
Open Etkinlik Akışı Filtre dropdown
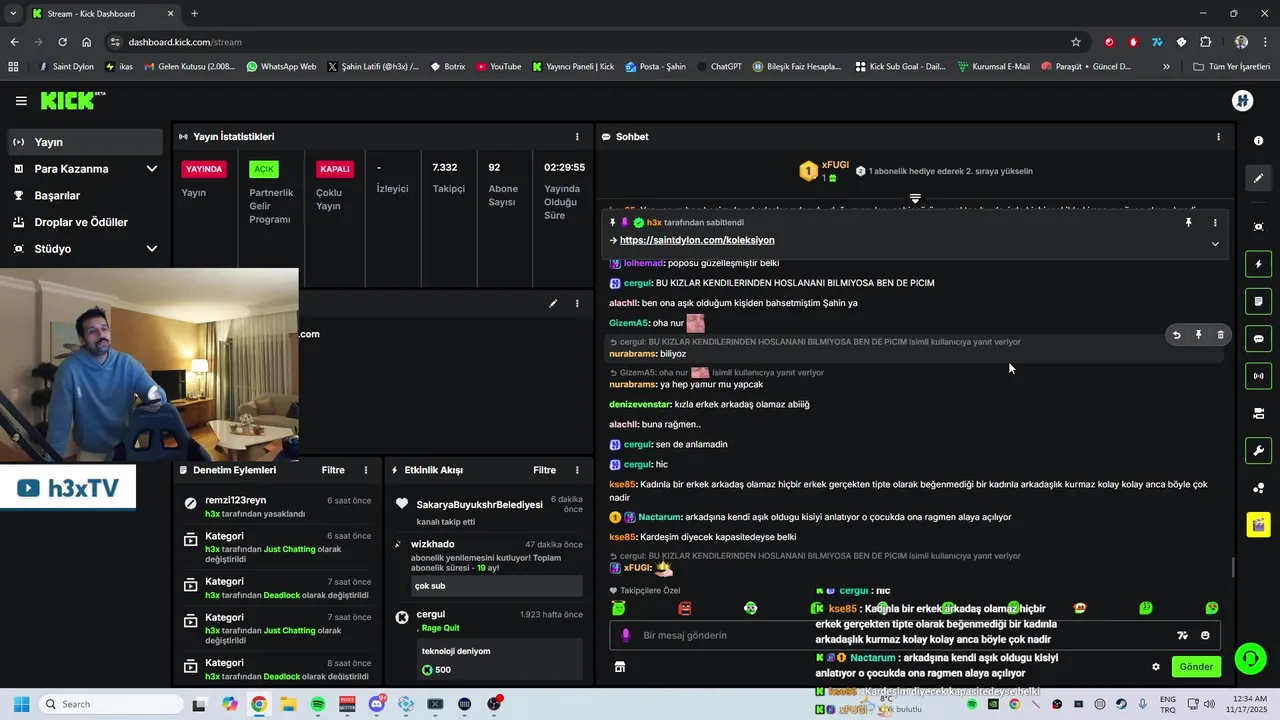[x=544, y=470]
